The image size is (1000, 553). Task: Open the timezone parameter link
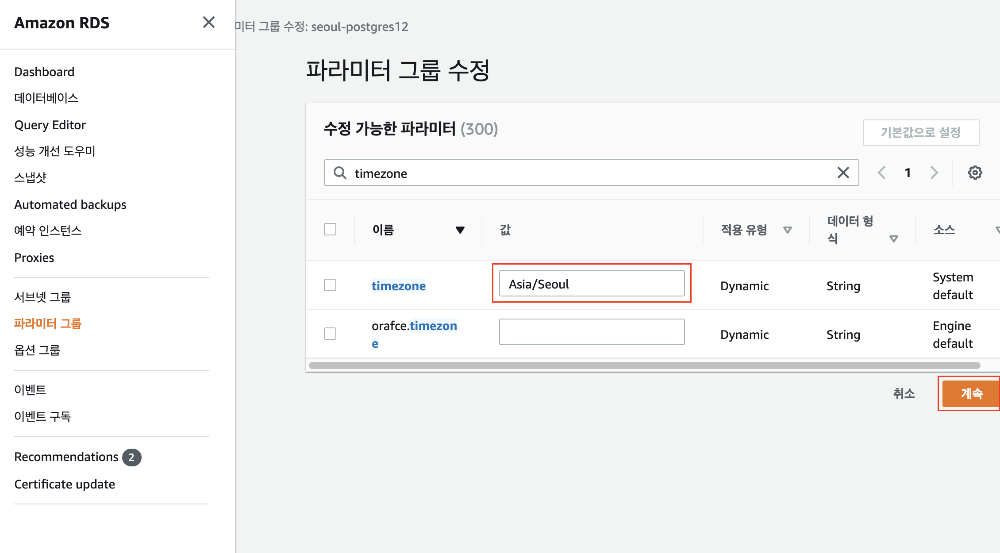click(x=399, y=286)
